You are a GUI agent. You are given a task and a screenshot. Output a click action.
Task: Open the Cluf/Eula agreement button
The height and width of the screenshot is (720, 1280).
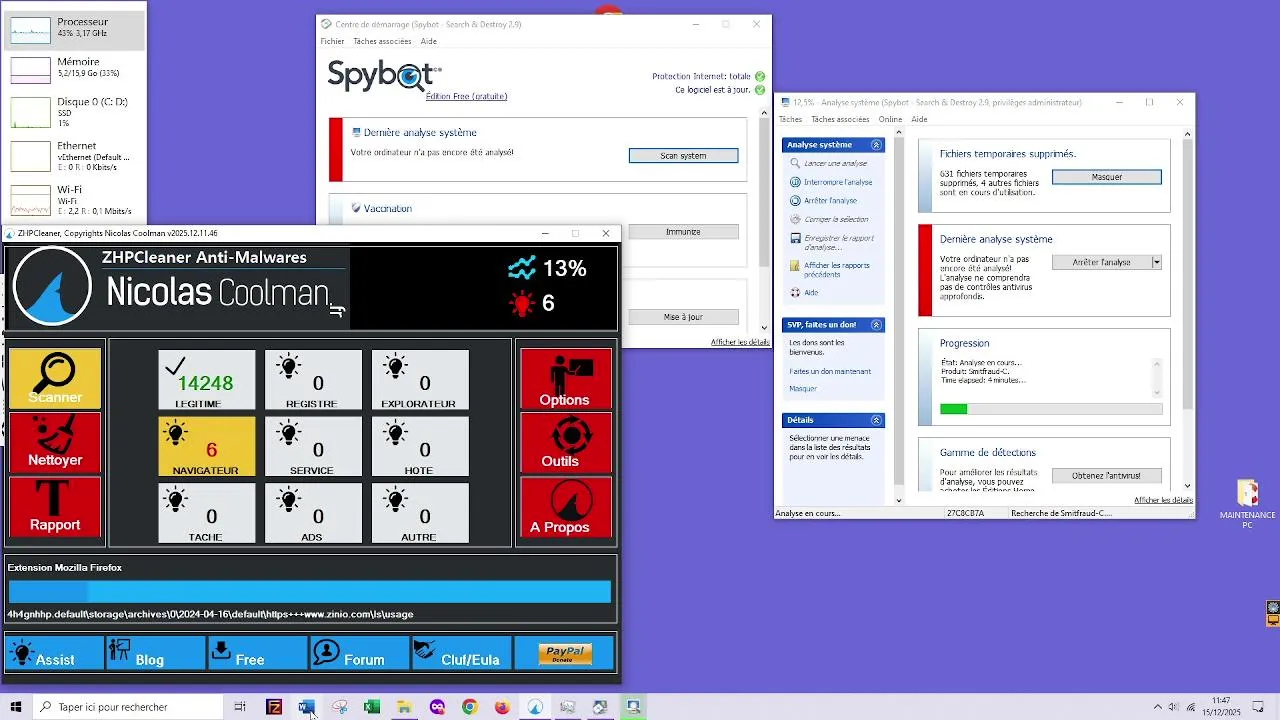(462, 653)
